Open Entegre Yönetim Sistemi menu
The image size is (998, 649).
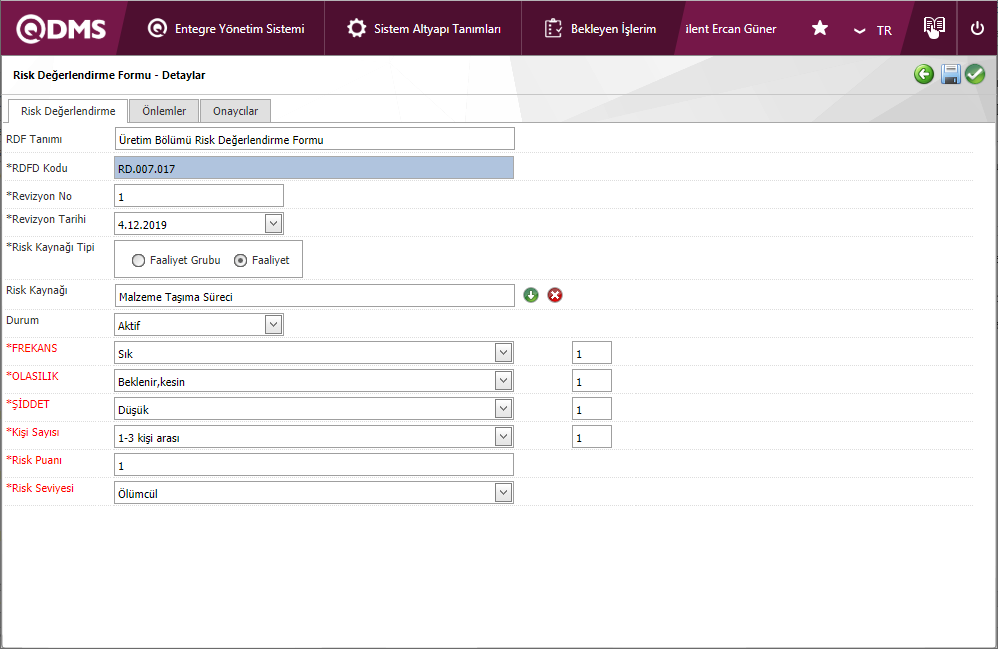(x=226, y=29)
